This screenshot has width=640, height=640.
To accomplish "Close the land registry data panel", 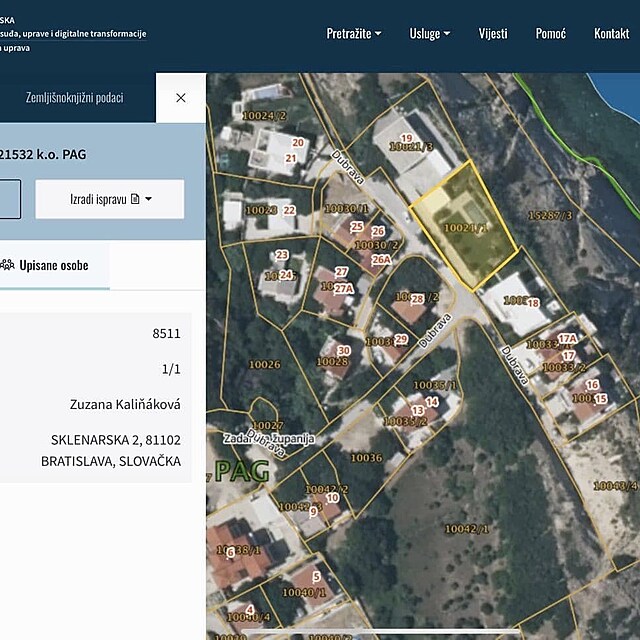I will tap(180, 98).
